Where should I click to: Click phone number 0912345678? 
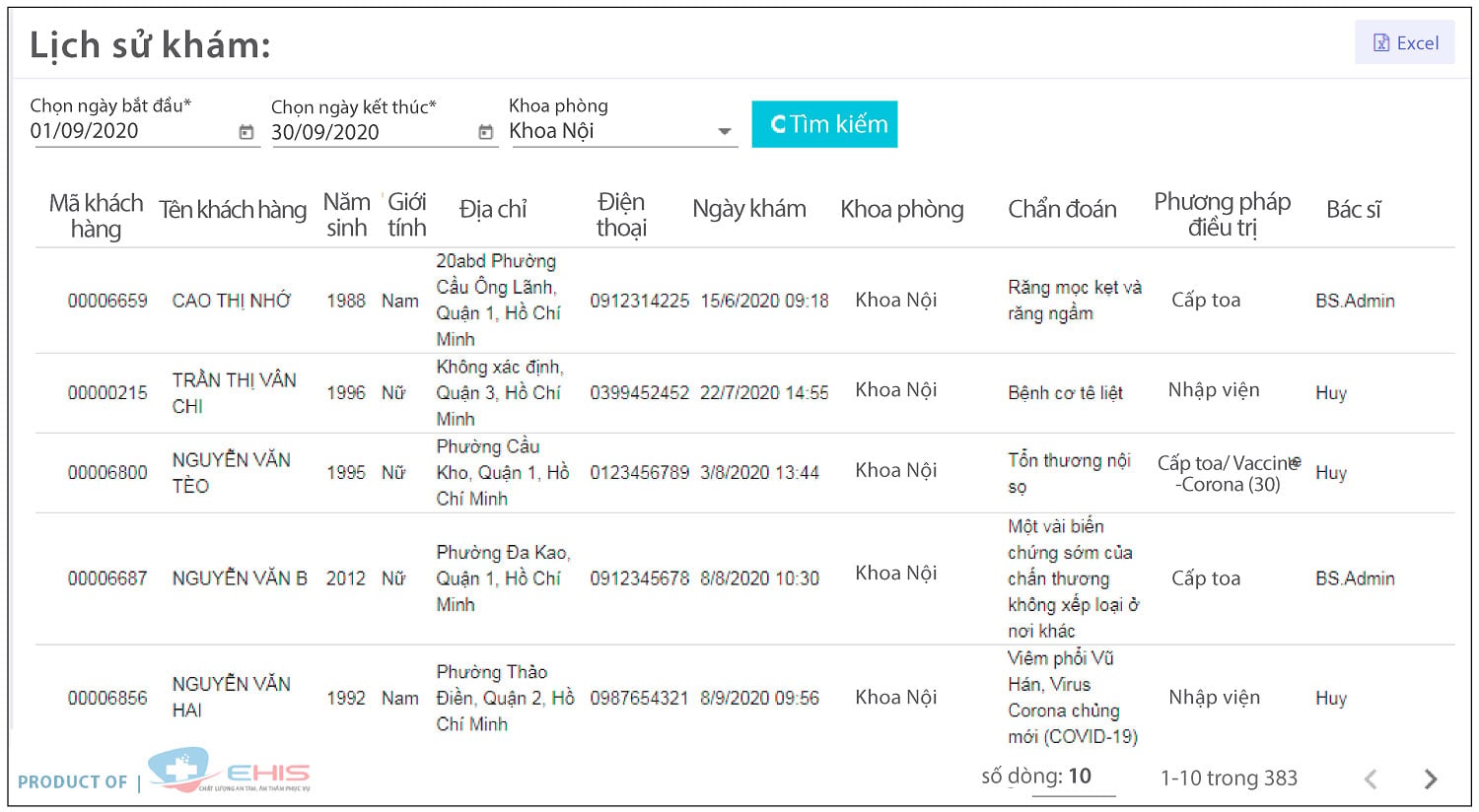[640, 578]
